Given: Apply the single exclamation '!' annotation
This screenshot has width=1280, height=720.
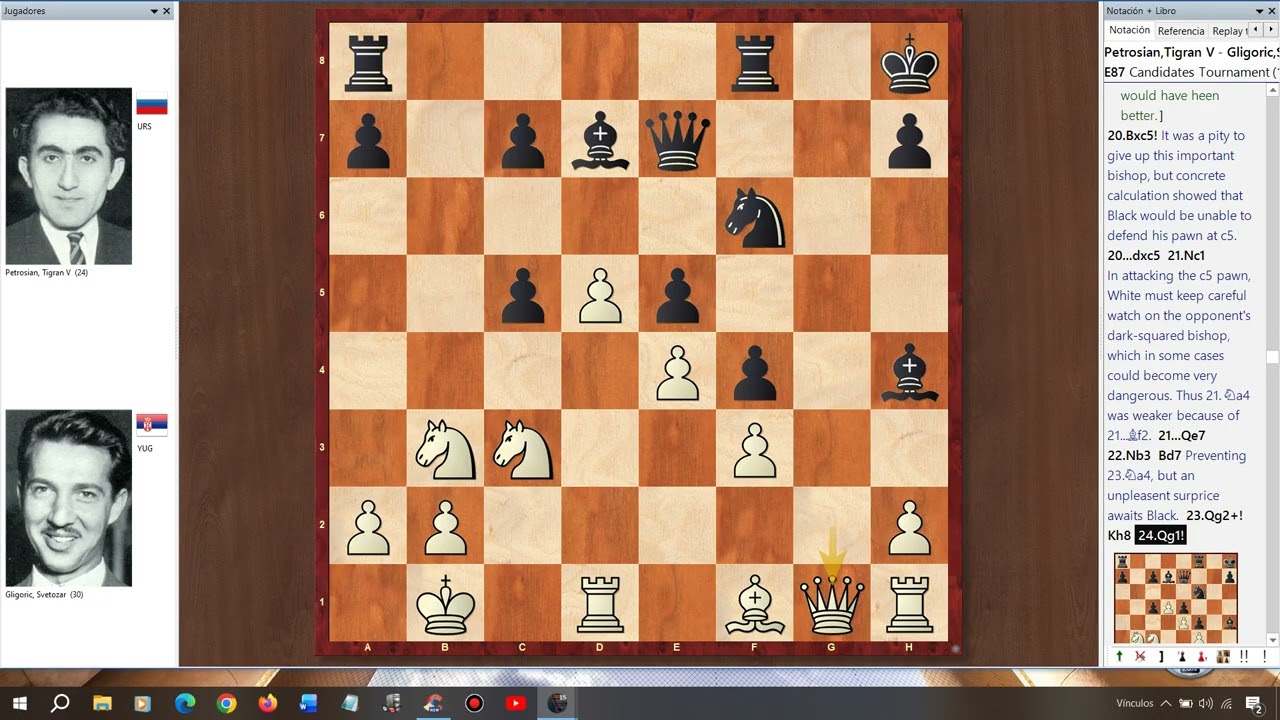Looking at the screenshot, I should (1264, 657).
